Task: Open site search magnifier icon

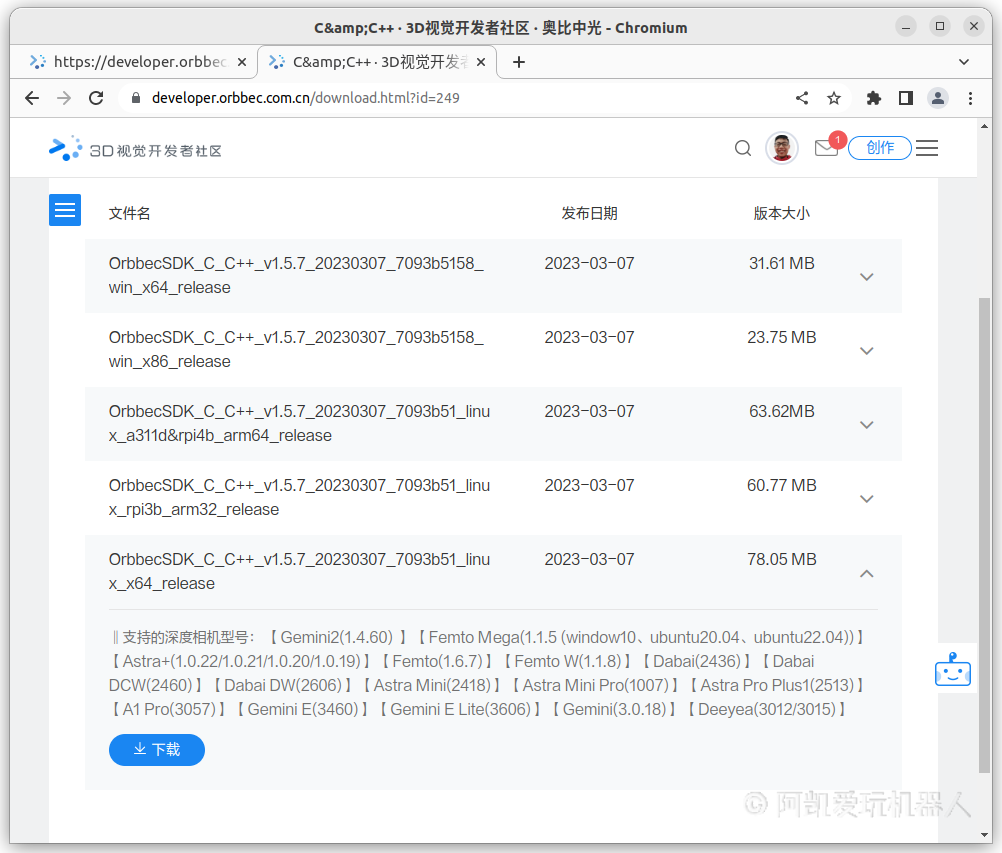Action: (x=743, y=148)
